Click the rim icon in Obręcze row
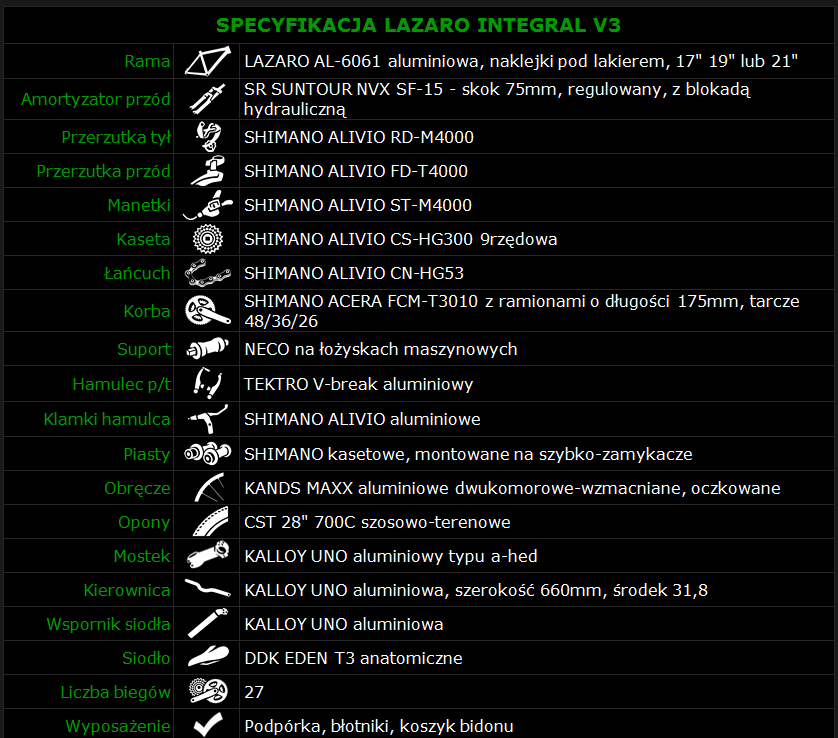The width and height of the screenshot is (838, 738). (x=209, y=488)
